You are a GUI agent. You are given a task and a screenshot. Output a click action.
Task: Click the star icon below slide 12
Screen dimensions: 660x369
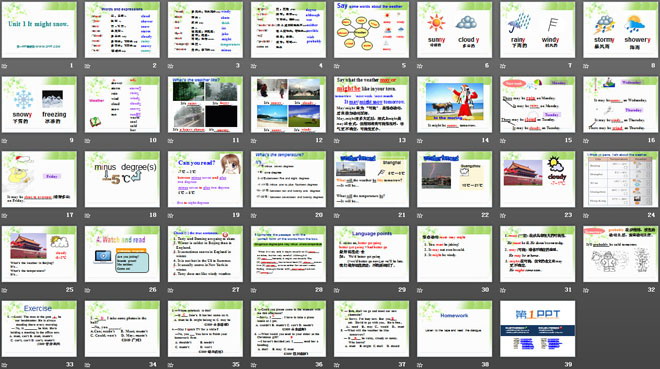pos(254,141)
